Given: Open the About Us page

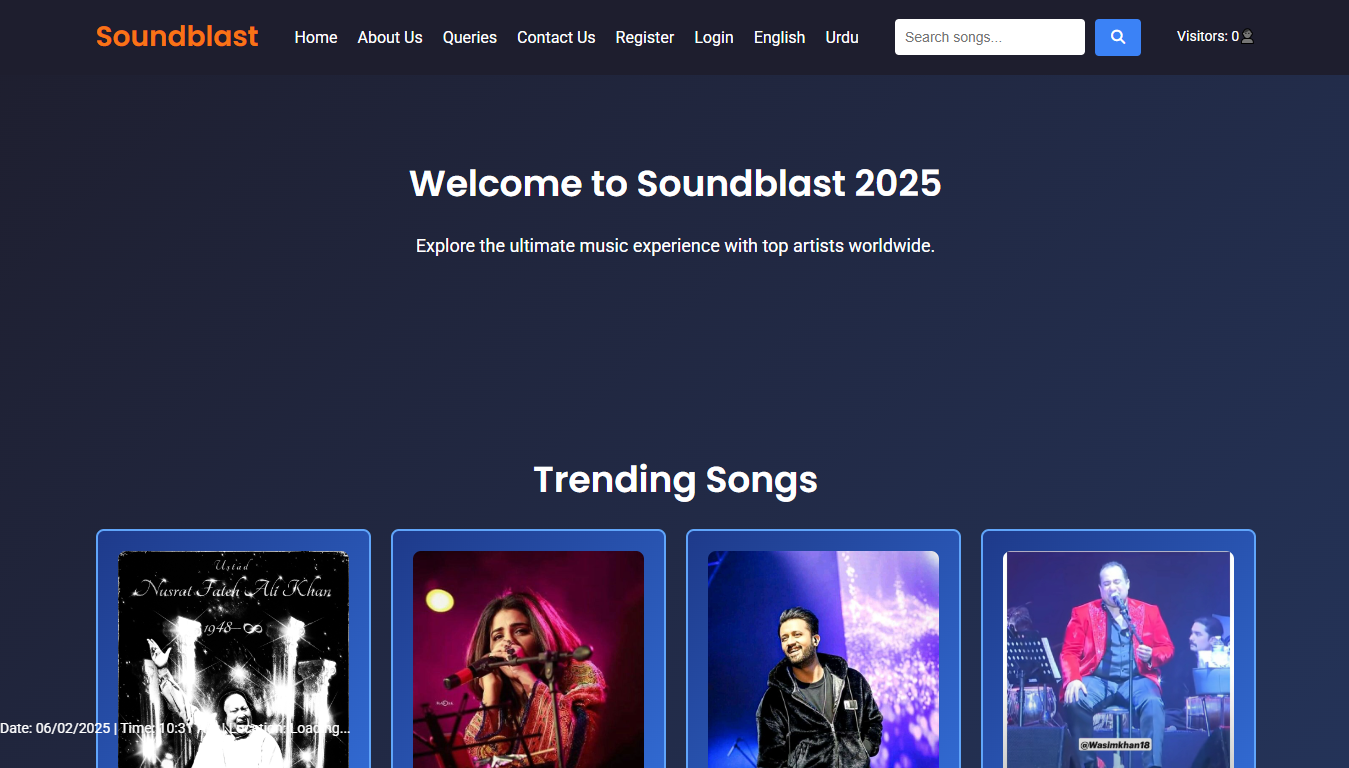Looking at the screenshot, I should coord(390,37).
